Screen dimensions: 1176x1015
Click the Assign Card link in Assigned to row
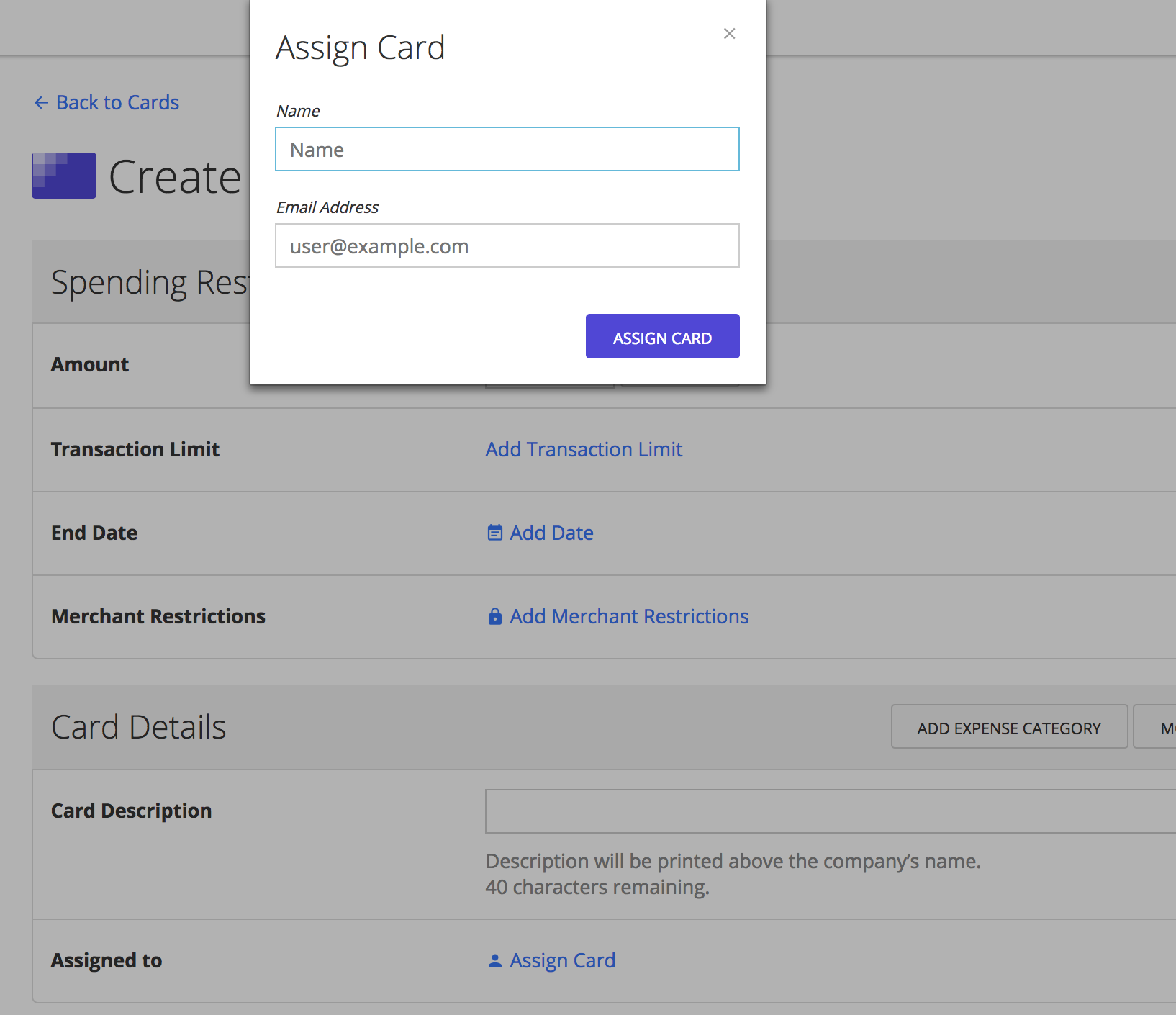[x=562, y=961]
